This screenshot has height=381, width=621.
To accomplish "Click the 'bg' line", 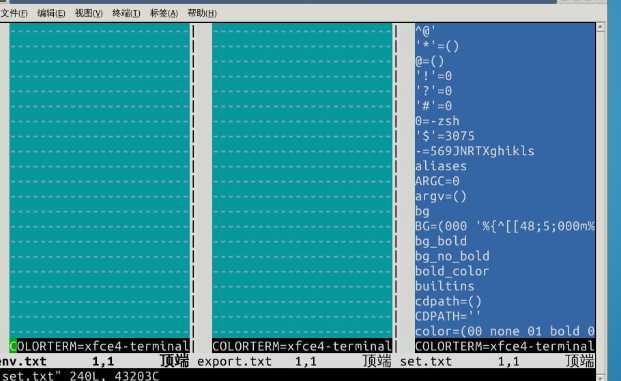I will coord(422,211).
